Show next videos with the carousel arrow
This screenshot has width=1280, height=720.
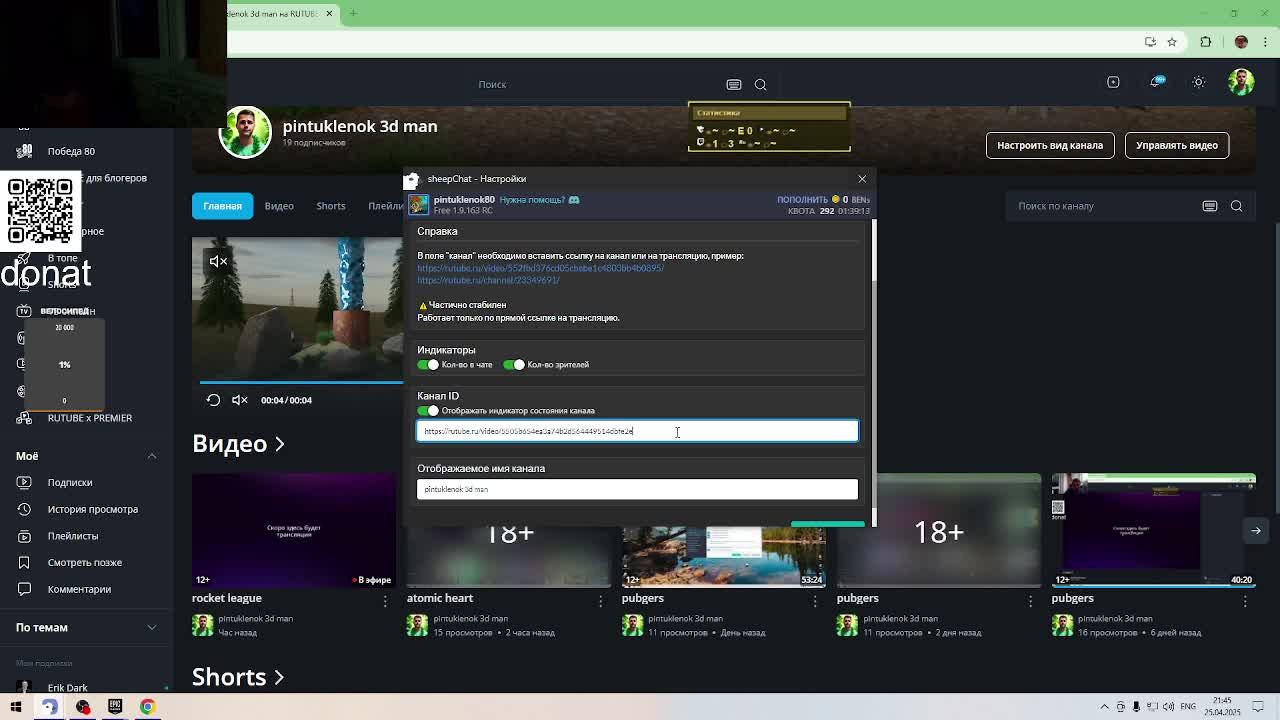pyautogui.click(x=1256, y=531)
